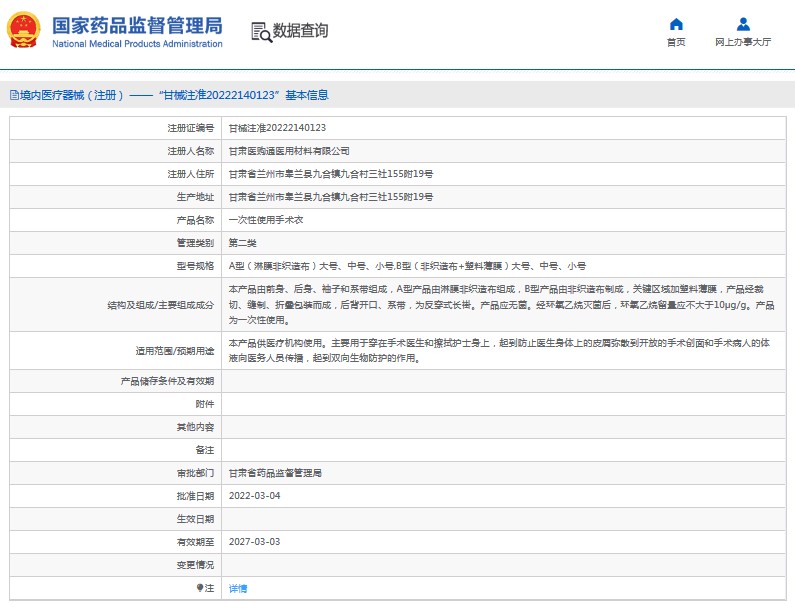Click the 审批部门 label
The image size is (795, 607).
pyautogui.click(x=195, y=473)
